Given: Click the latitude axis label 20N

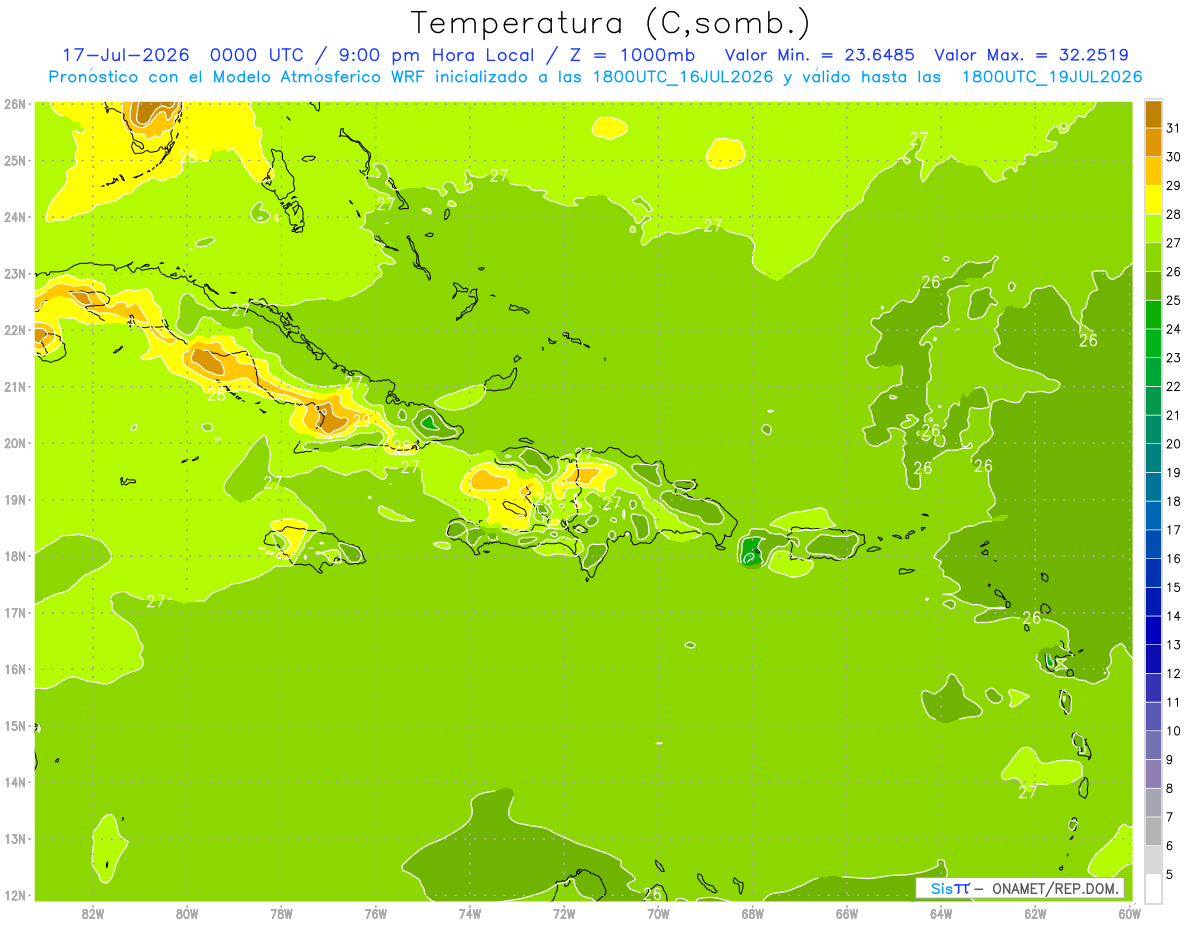Looking at the screenshot, I should (15, 443).
